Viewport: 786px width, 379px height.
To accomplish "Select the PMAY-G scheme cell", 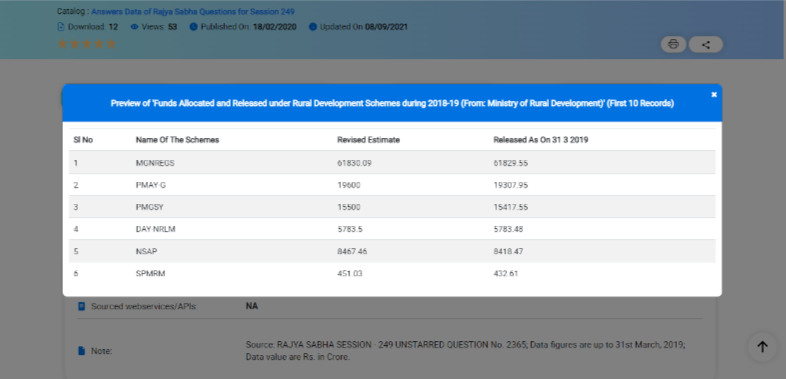I will [x=150, y=185].
